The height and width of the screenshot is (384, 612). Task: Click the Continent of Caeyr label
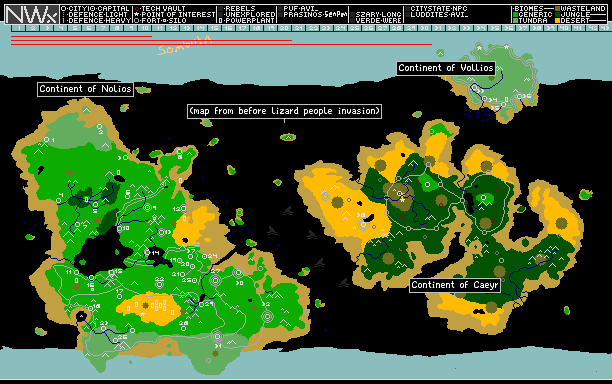tap(455, 285)
